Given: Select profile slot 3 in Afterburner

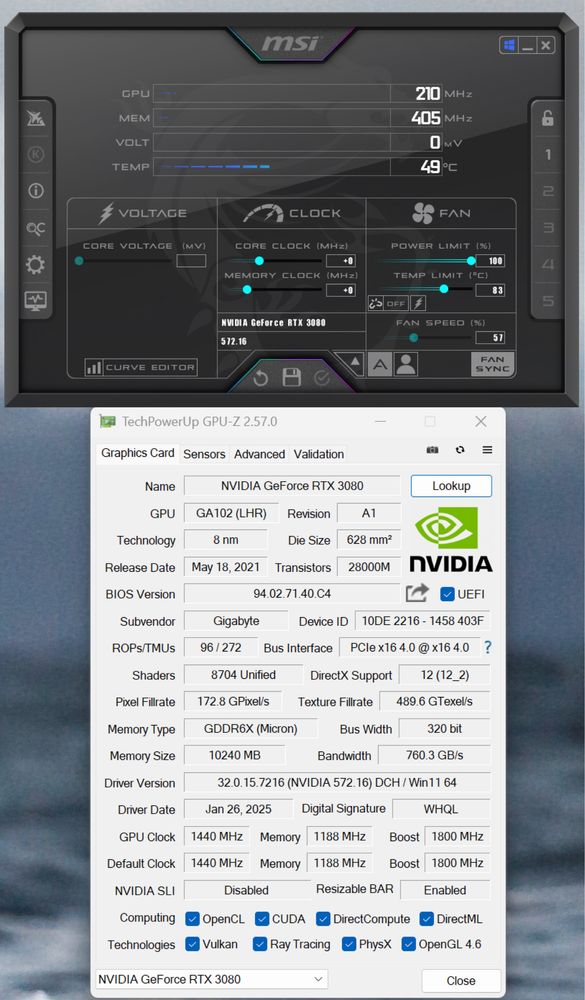Looking at the screenshot, I should 547,228.
